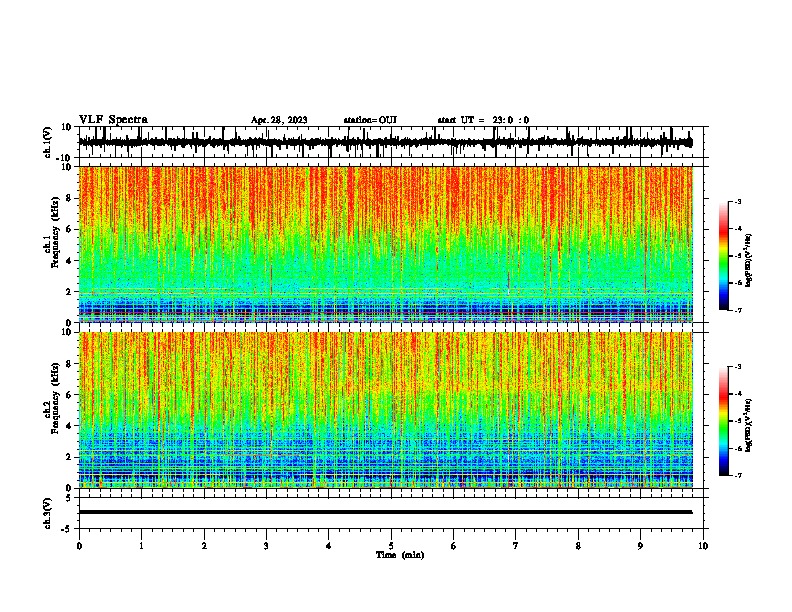Click time axis tick label "9"

coord(640,546)
